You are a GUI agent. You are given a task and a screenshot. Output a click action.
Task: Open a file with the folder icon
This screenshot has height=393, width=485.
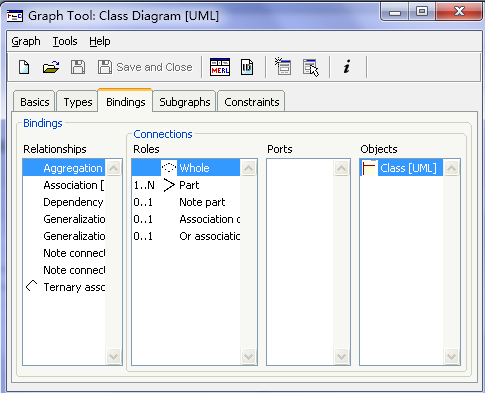pos(51,67)
